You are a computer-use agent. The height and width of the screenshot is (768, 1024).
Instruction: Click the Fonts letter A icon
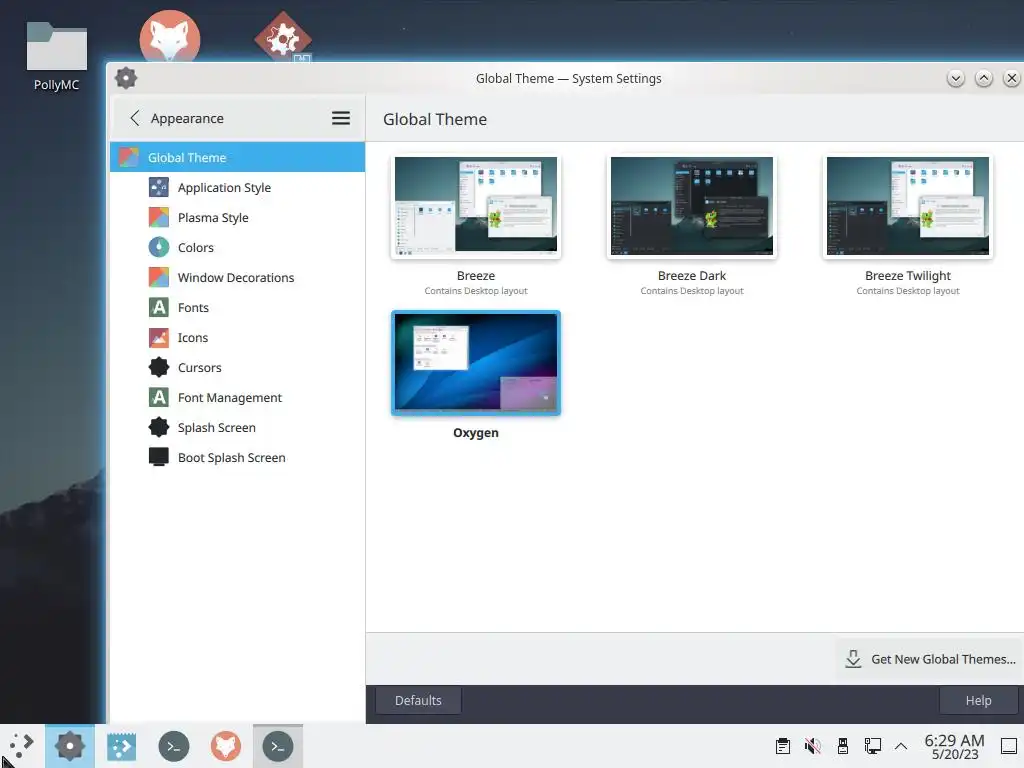coord(159,308)
